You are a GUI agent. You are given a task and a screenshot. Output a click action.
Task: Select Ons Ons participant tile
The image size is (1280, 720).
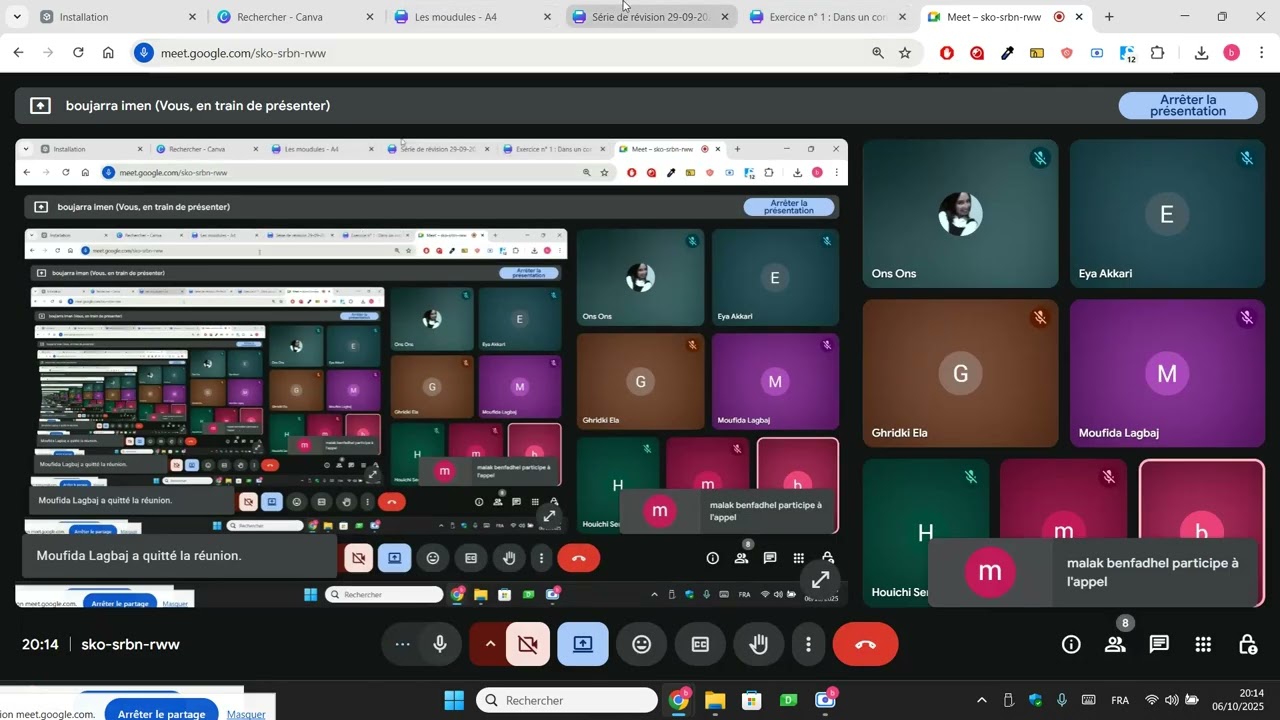[x=960, y=214]
